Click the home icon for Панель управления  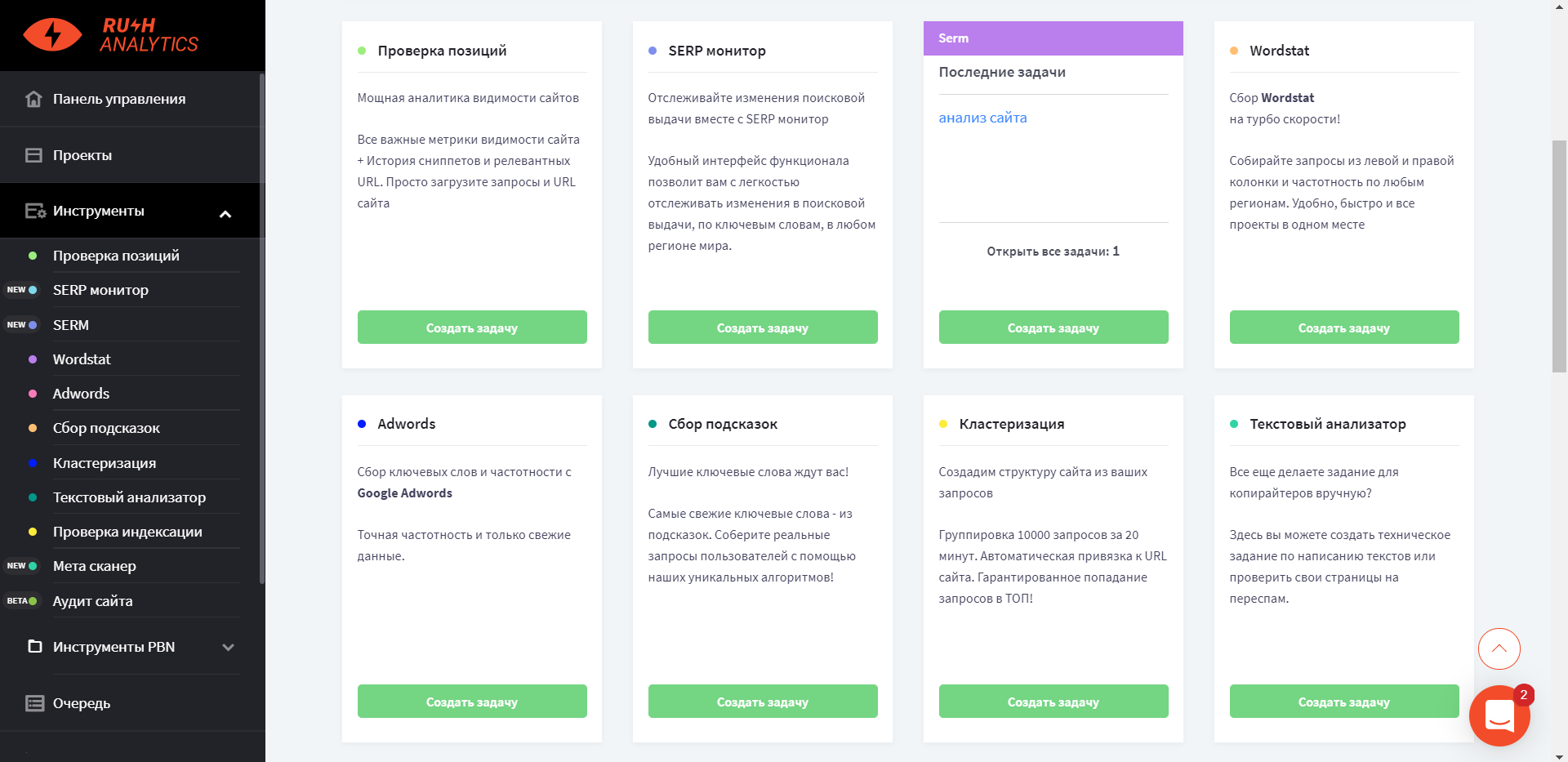(33, 99)
